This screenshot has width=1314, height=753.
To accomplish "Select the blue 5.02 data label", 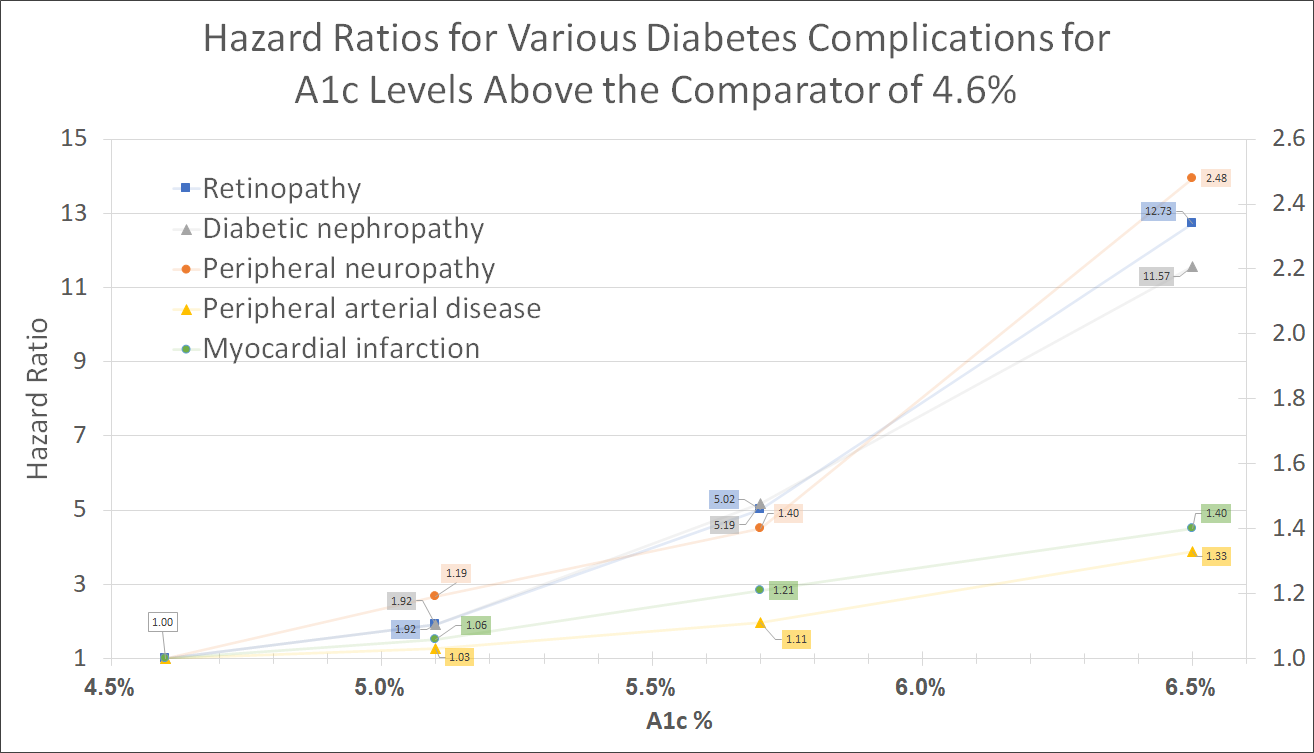I will [723, 499].
